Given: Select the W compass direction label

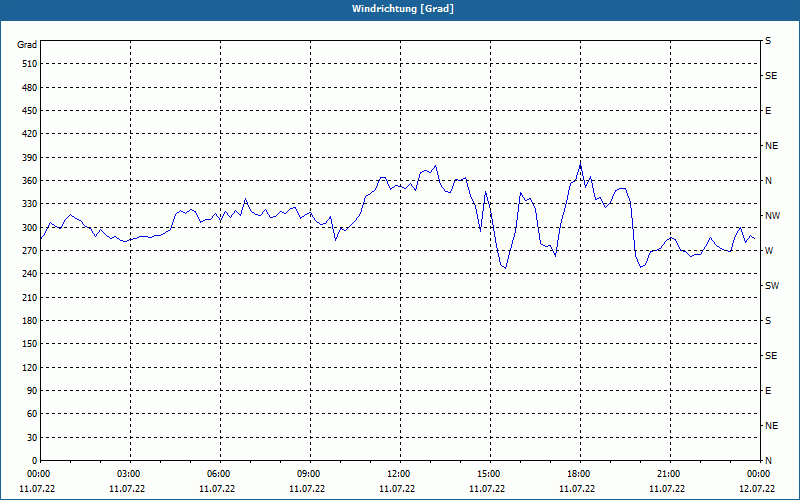Looking at the screenshot, I should pyautogui.click(x=769, y=251).
